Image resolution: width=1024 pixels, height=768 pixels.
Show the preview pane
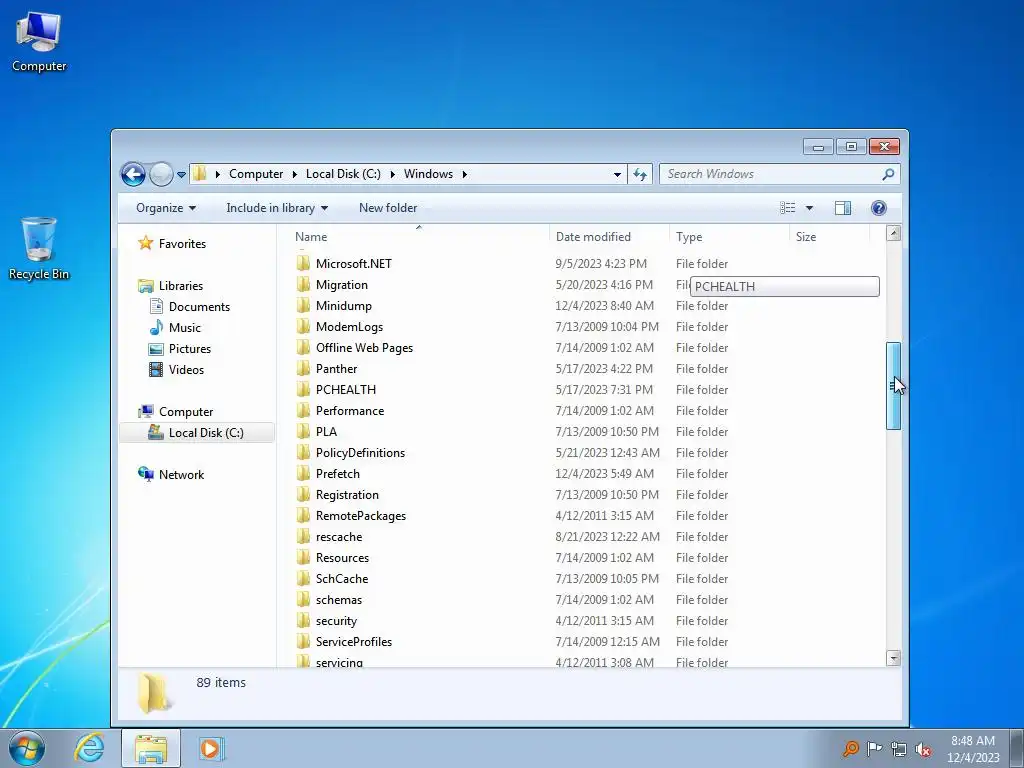click(x=842, y=208)
